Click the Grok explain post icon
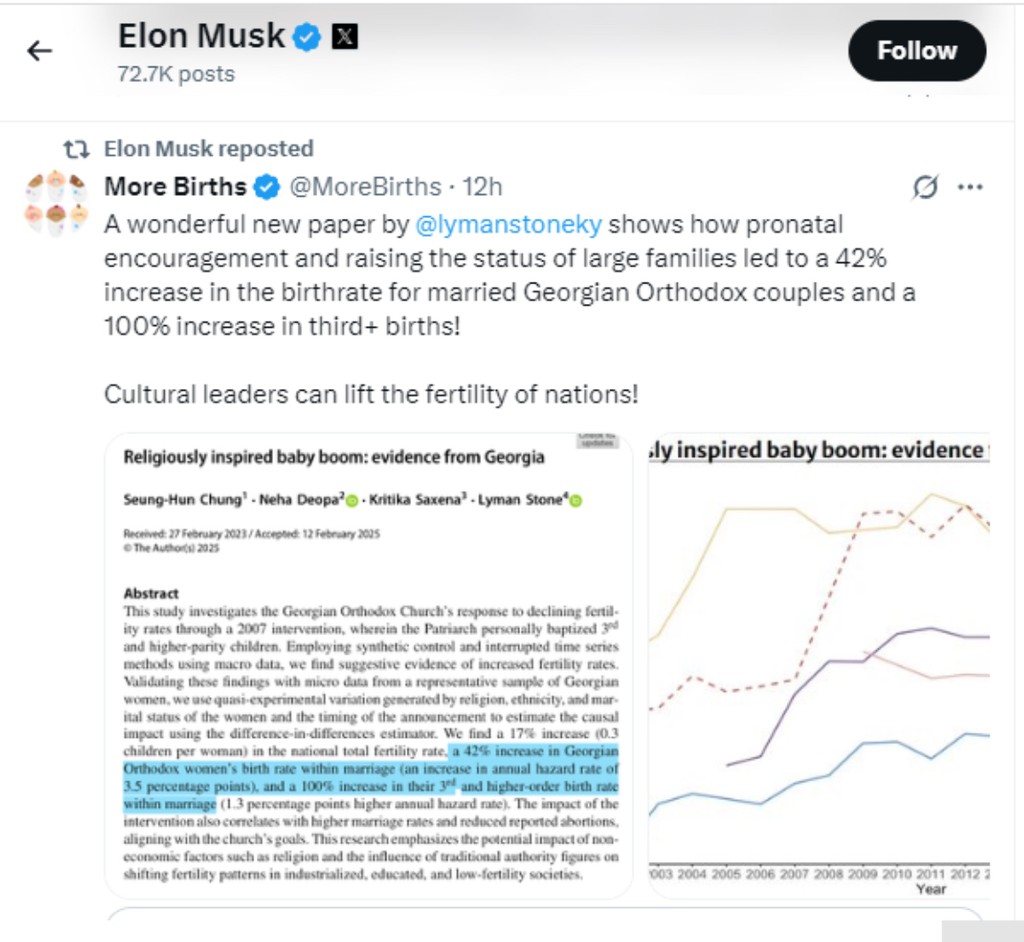This screenshot has height=942, width=1024. tap(926, 187)
